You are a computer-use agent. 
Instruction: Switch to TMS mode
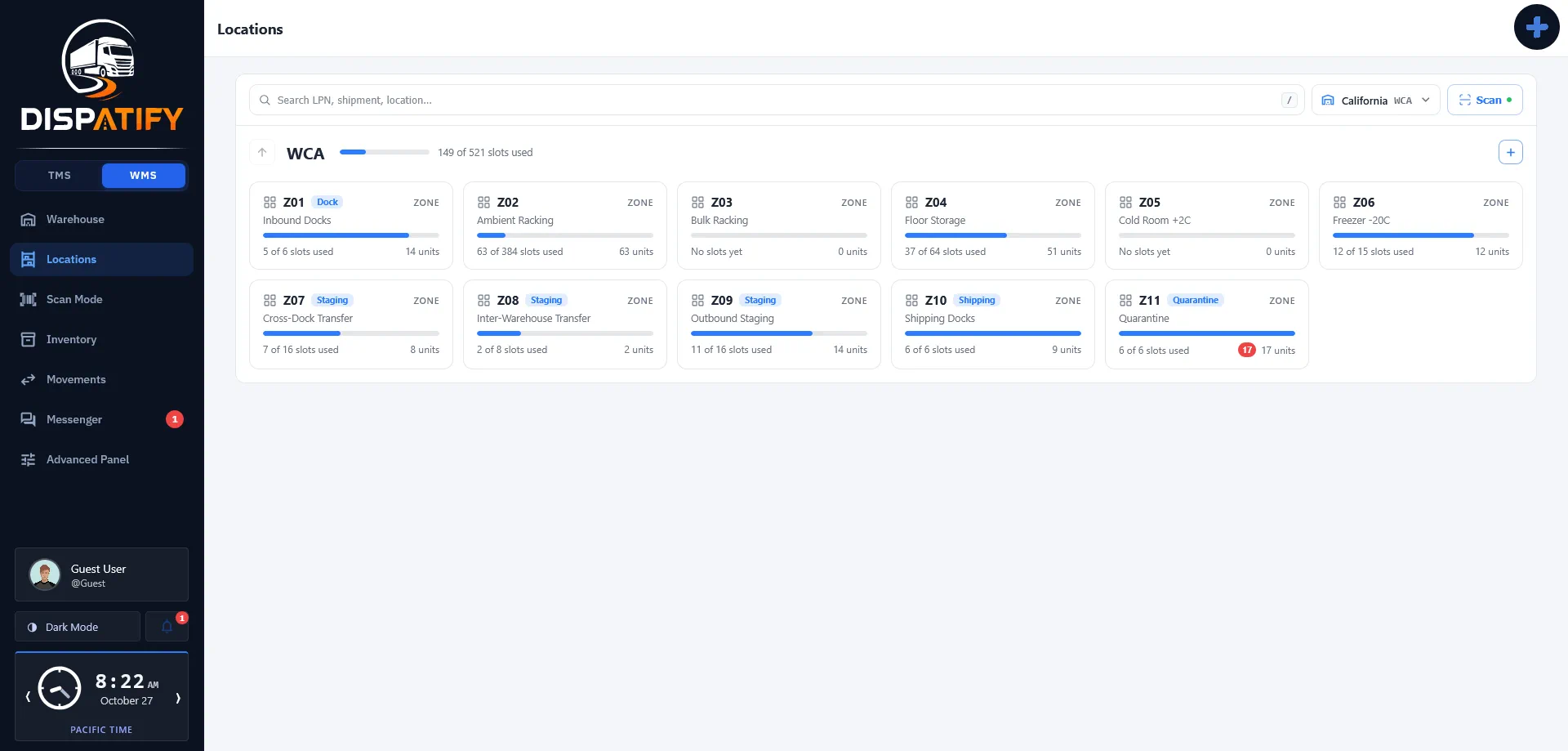59,176
